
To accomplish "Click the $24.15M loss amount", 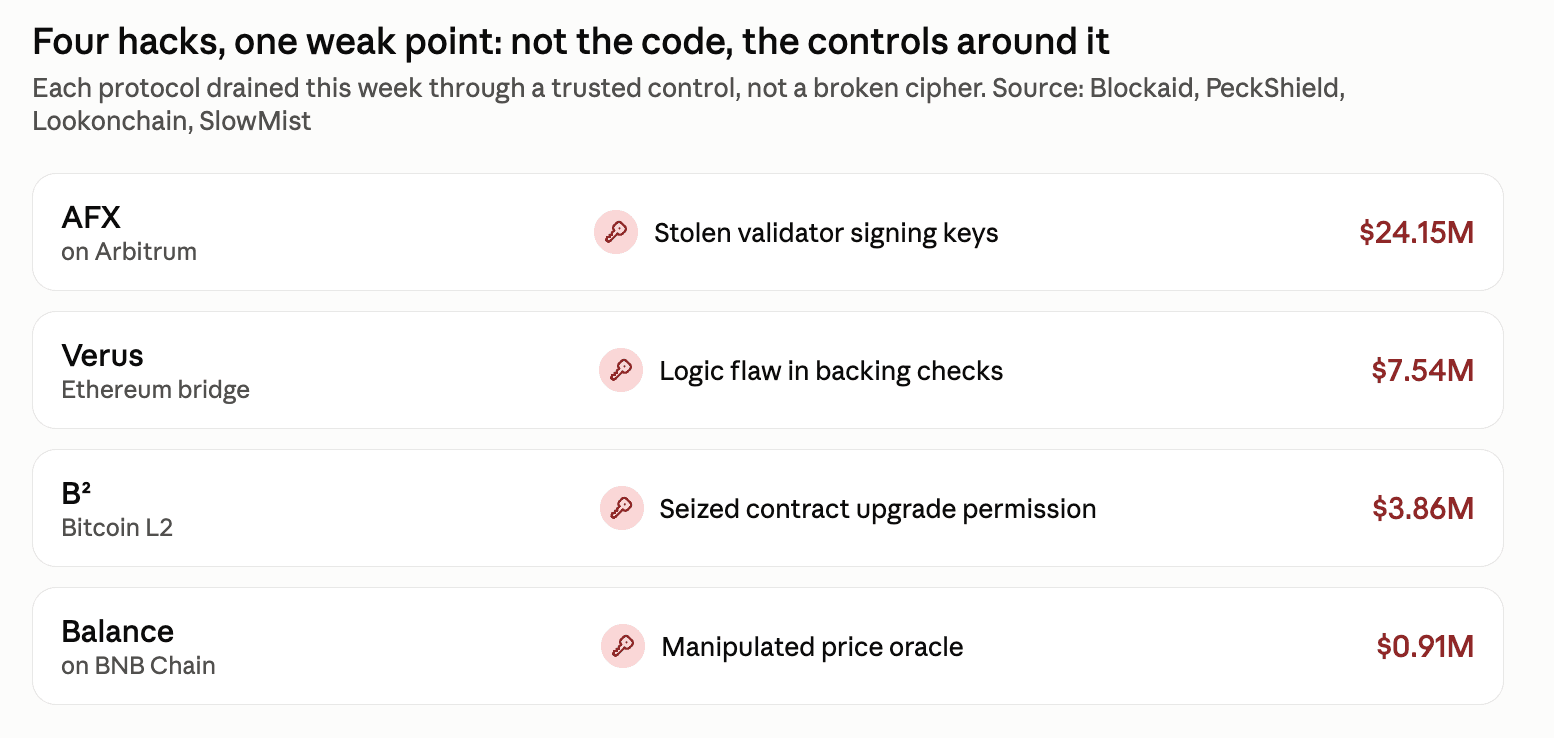I will [1416, 233].
